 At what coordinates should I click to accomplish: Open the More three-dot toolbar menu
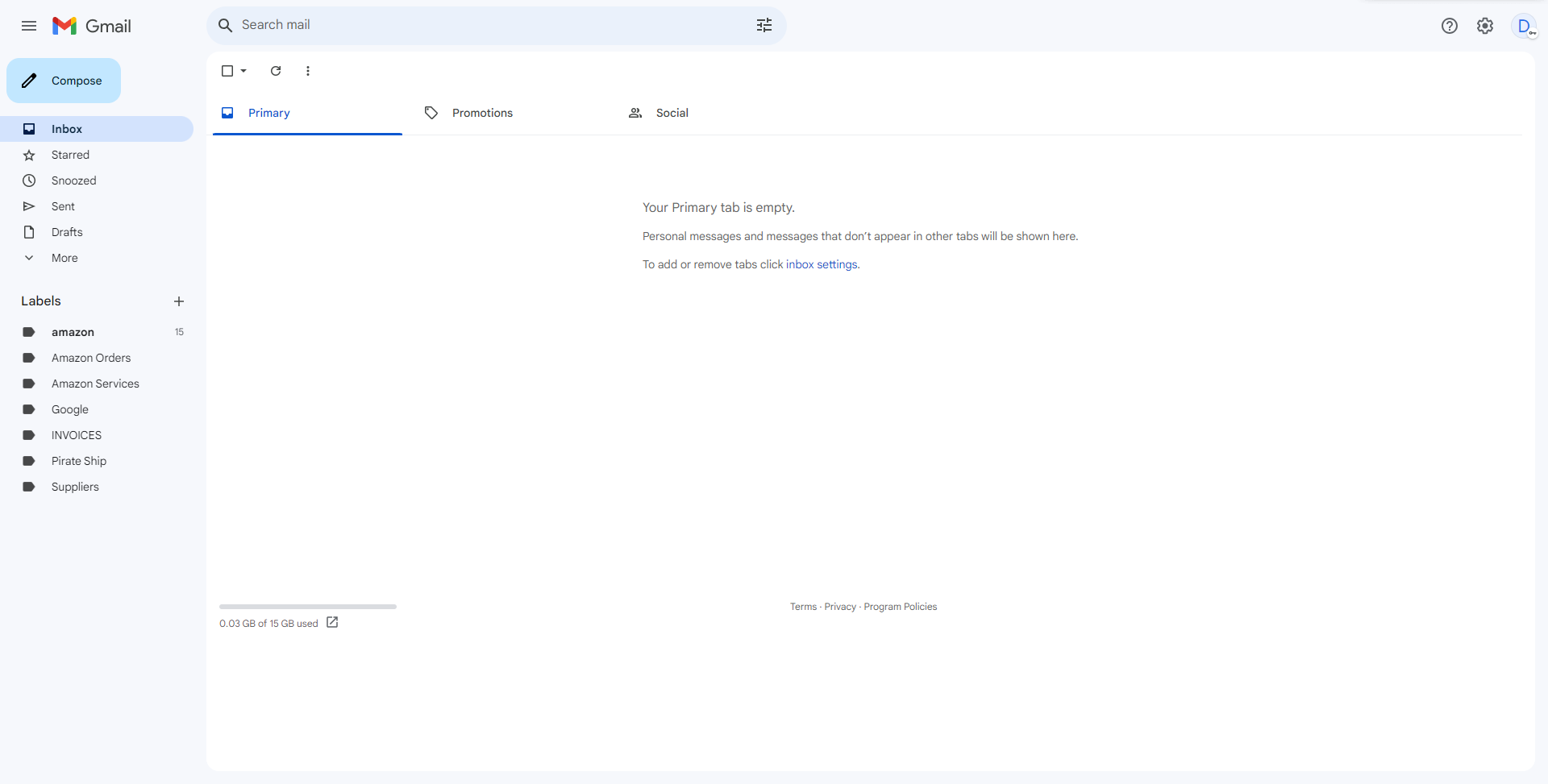click(x=308, y=71)
